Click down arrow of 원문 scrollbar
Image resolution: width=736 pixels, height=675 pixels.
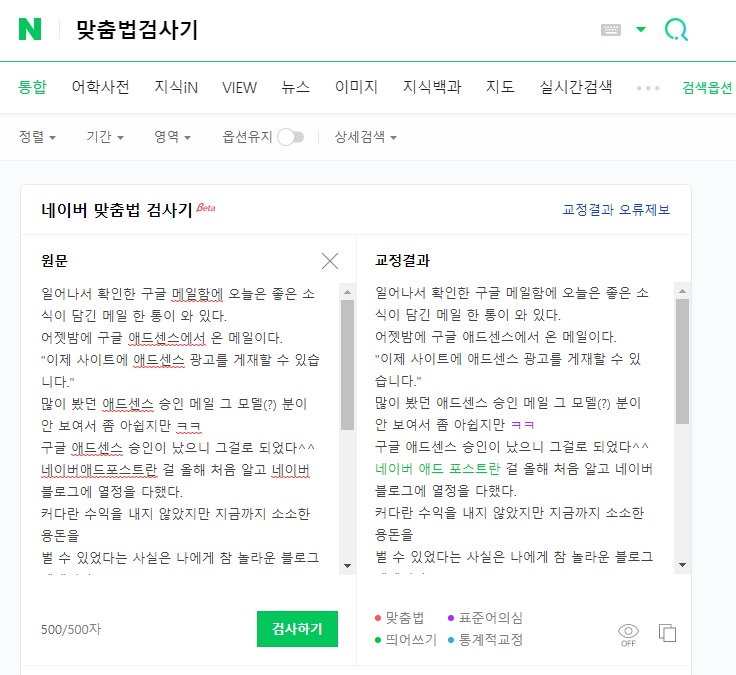tap(347, 566)
